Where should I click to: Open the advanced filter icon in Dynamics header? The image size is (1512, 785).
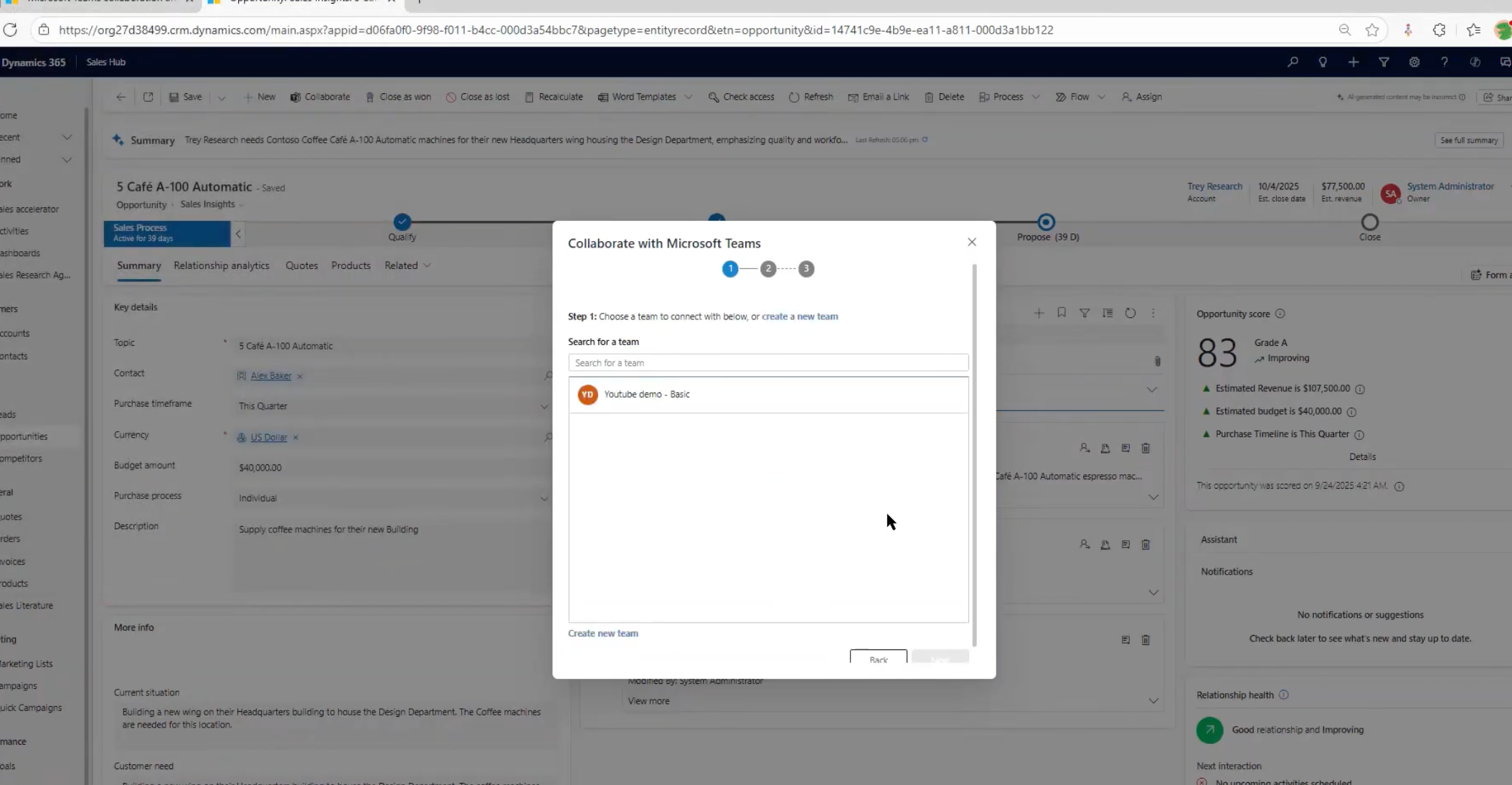click(1384, 62)
